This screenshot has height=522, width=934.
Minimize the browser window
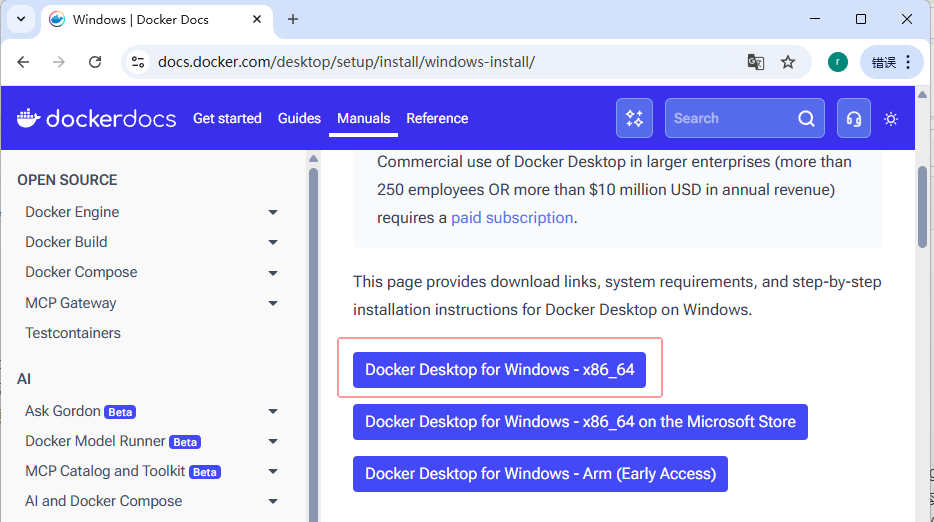tap(815, 19)
